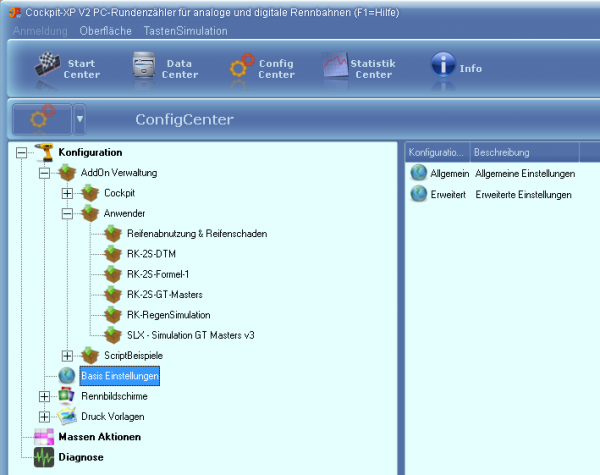Screen dimensions: 600x475
Task: Click the Cockpit package icon
Action: coord(90,193)
